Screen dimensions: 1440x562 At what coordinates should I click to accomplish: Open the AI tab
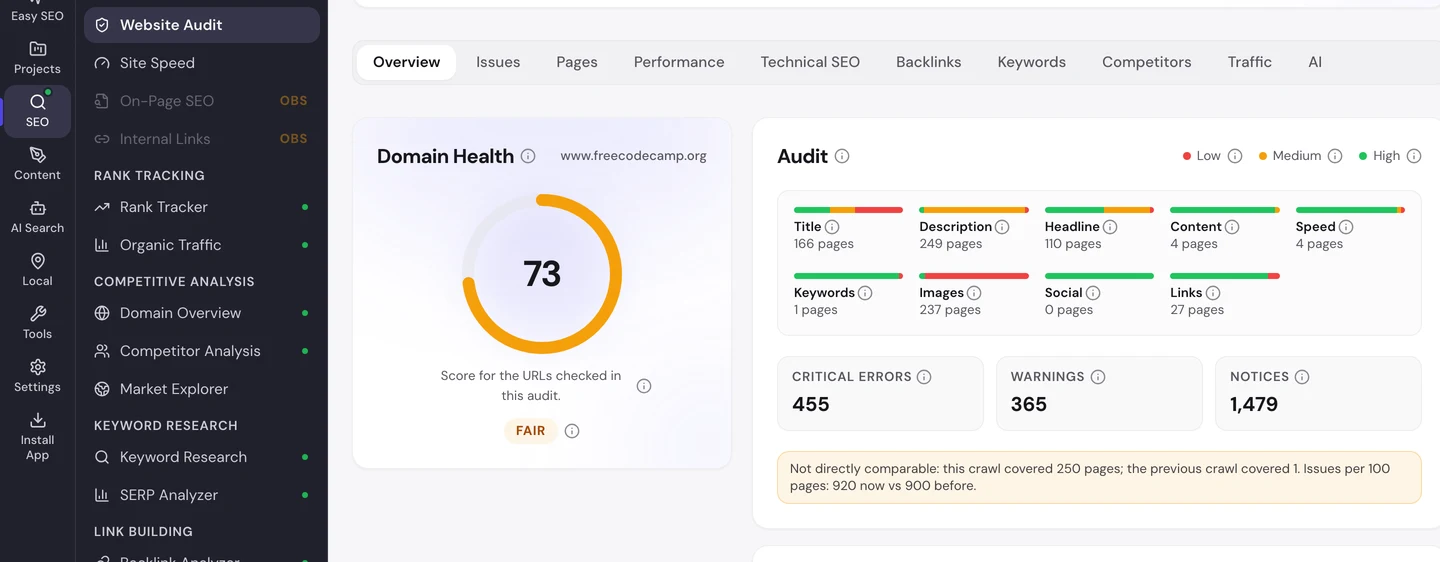tap(1315, 62)
